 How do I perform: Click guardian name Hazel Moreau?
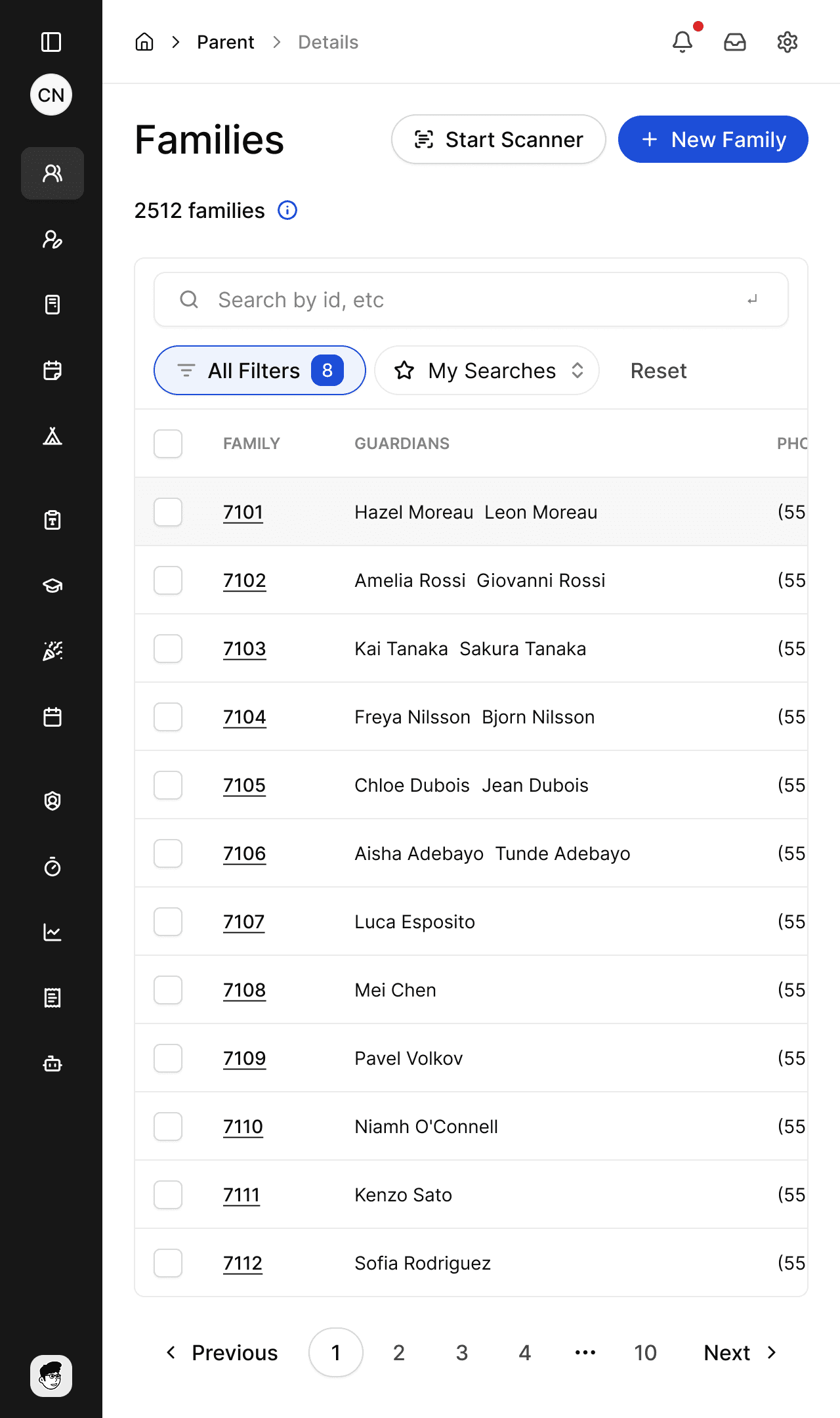coord(414,512)
